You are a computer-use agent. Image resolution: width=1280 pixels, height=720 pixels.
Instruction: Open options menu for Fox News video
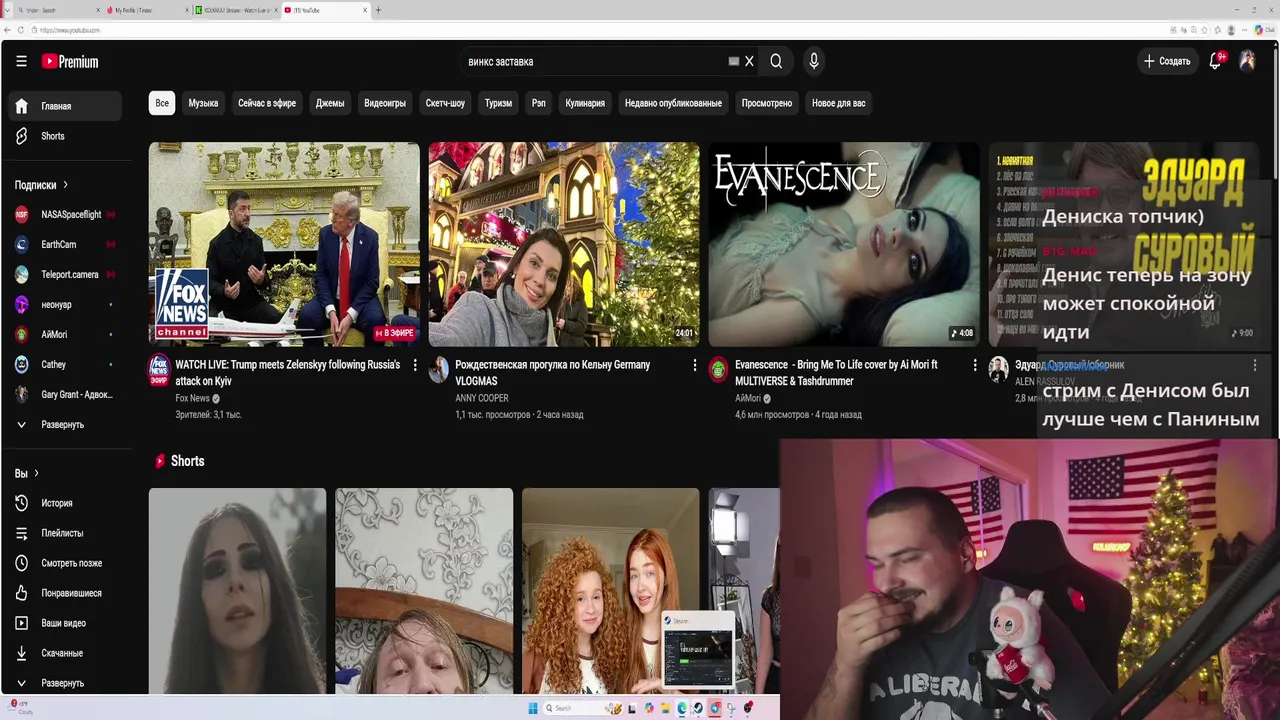click(415, 365)
